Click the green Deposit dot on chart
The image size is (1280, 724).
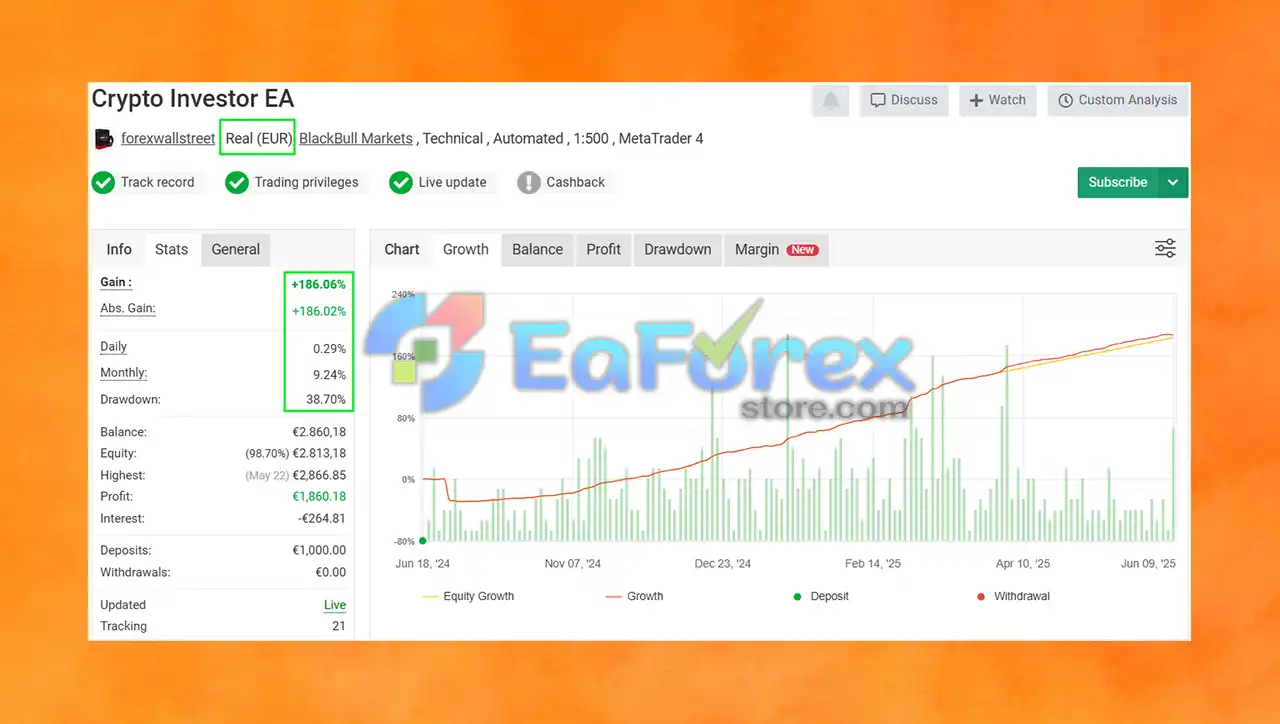click(x=423, y=541)
